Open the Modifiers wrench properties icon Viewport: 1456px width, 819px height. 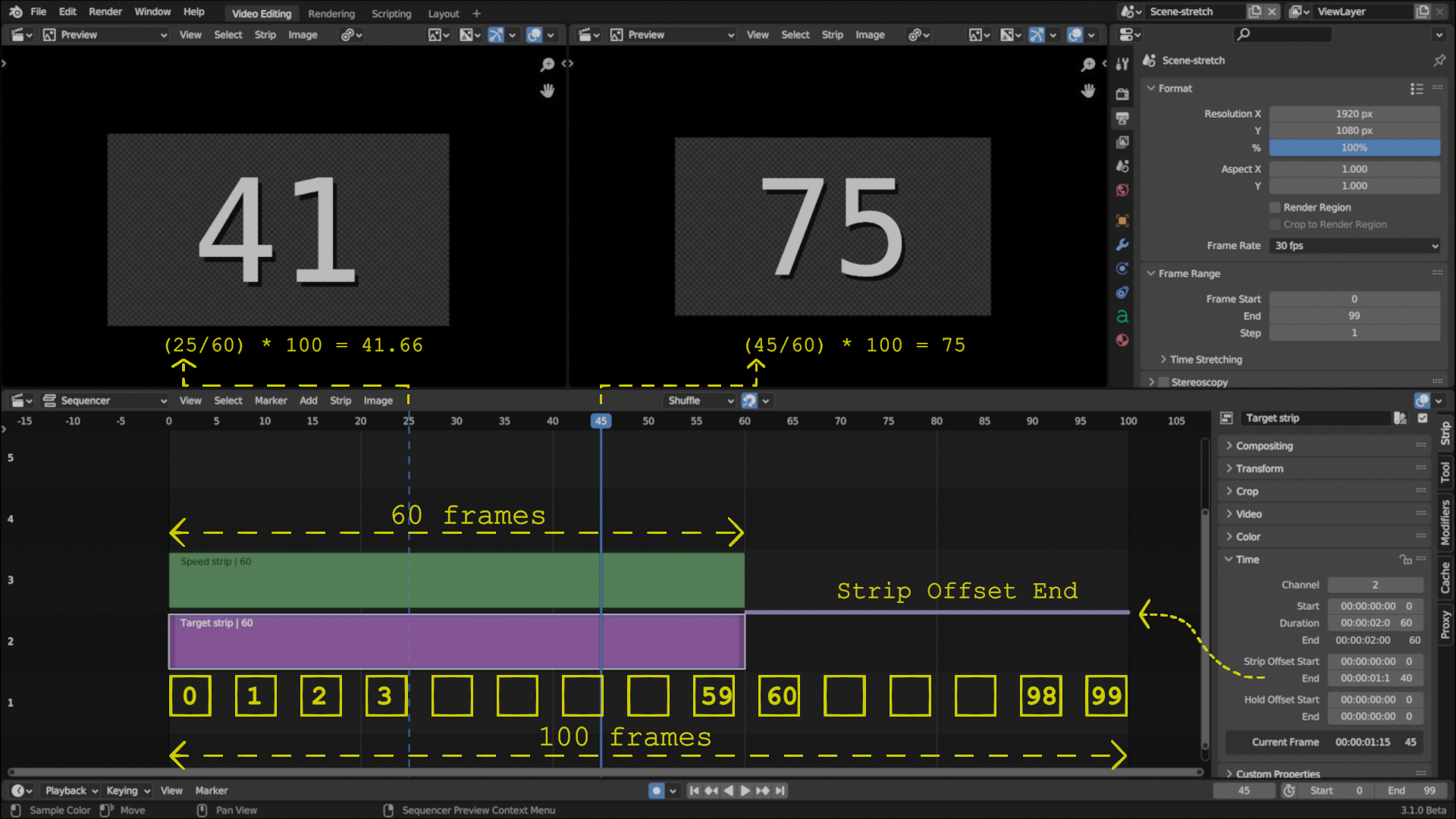tap(1122, 244)
